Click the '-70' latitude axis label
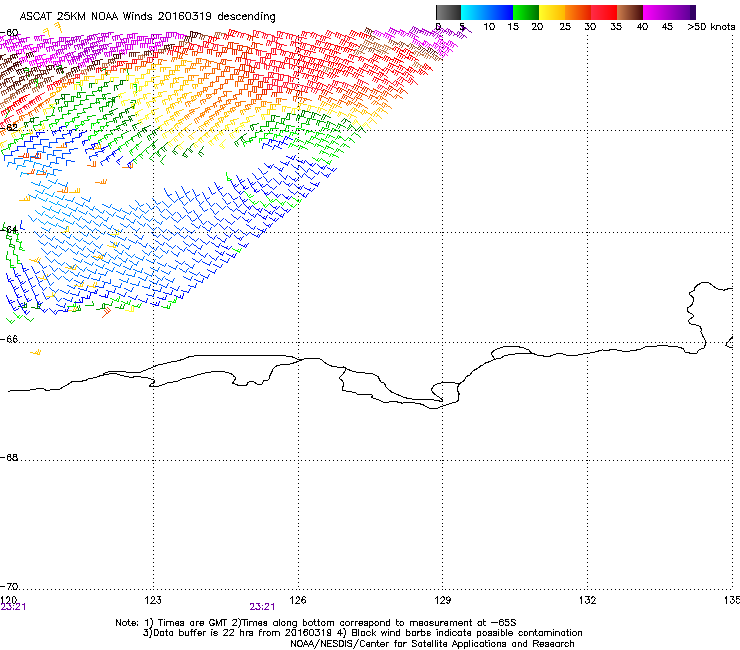Image resolution: width=740 pixels, height=650 pixels. click(x=9, y=586)
